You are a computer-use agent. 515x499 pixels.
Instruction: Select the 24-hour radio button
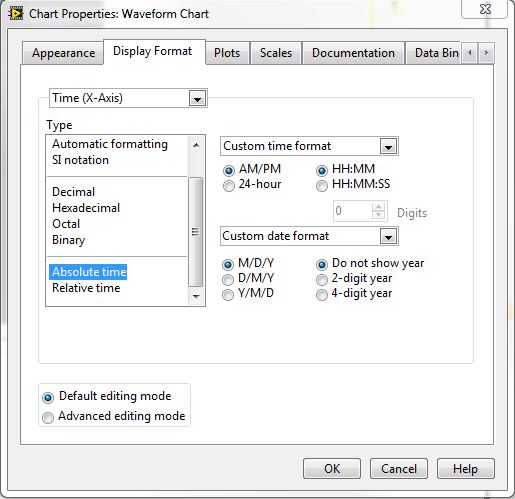(229, 186)
